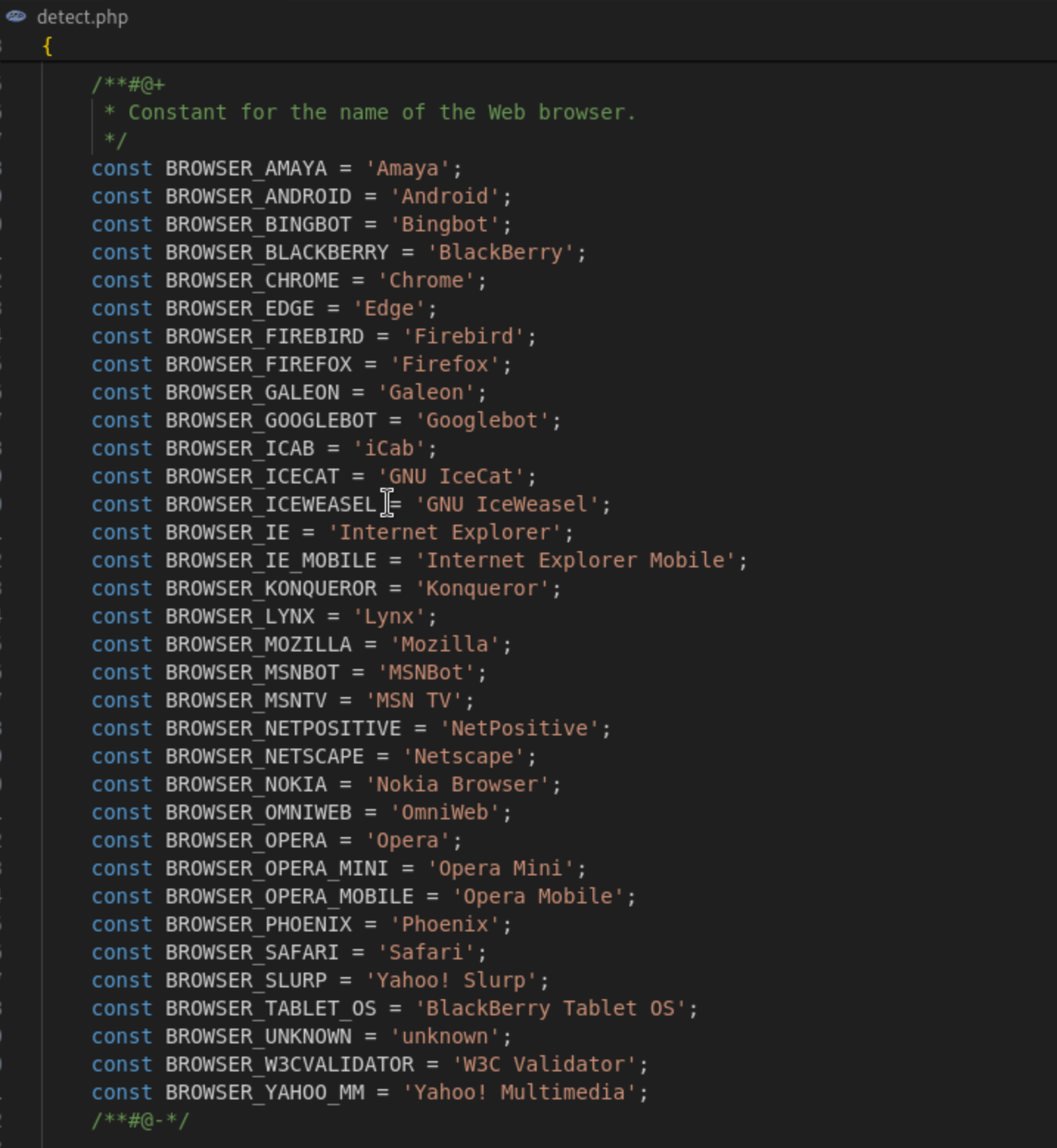Click the BROWSER_CHROME constant name
1057x1148 pixels.
click(253, 281)
